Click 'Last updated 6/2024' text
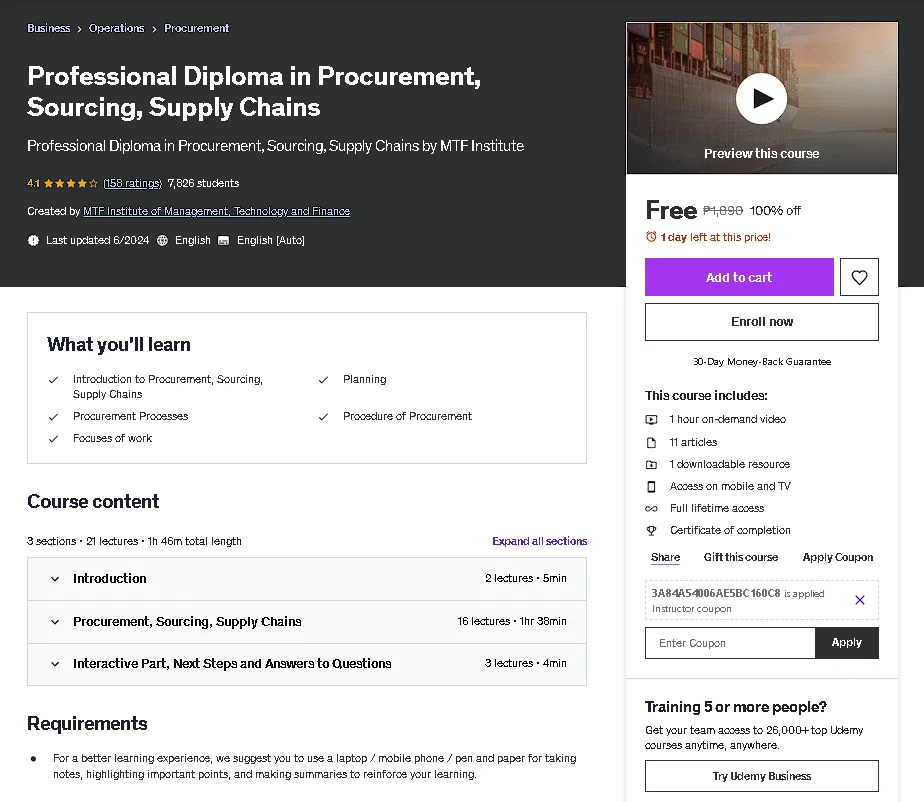The image size is (924, 802). click(x=97, y=240)
